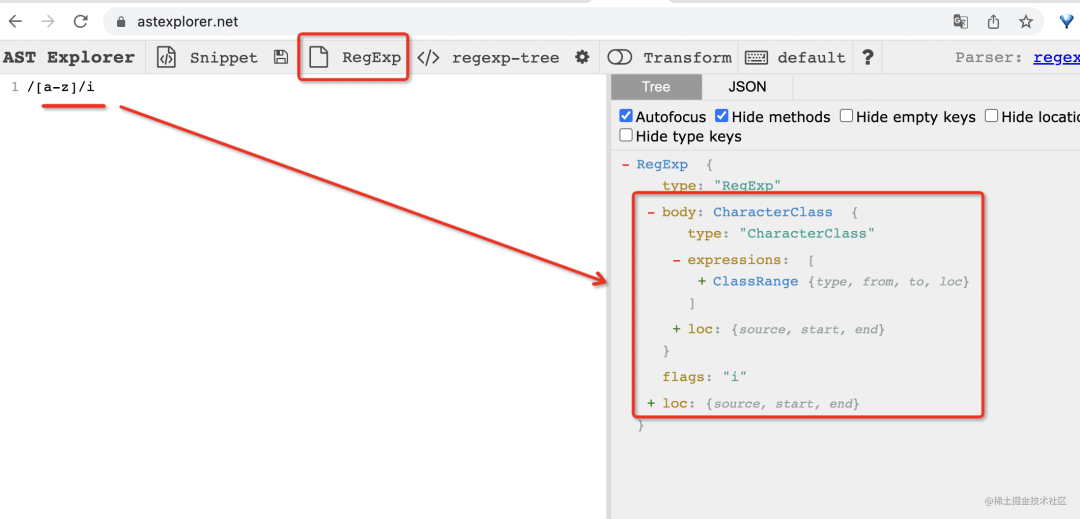Click the lock icon in the address bar
The image size is (1080, 519).
tap(122, 22)
